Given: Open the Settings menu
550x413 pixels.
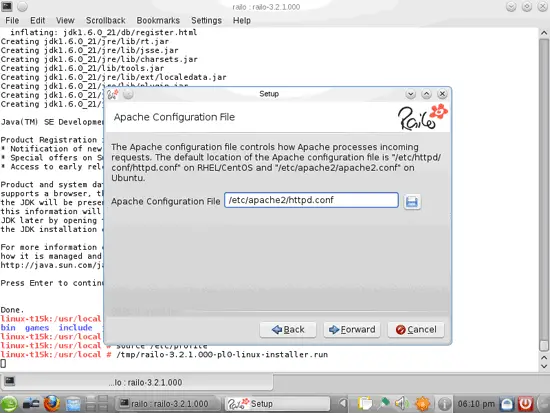Looking at the screenshot, I should [206, 21].
